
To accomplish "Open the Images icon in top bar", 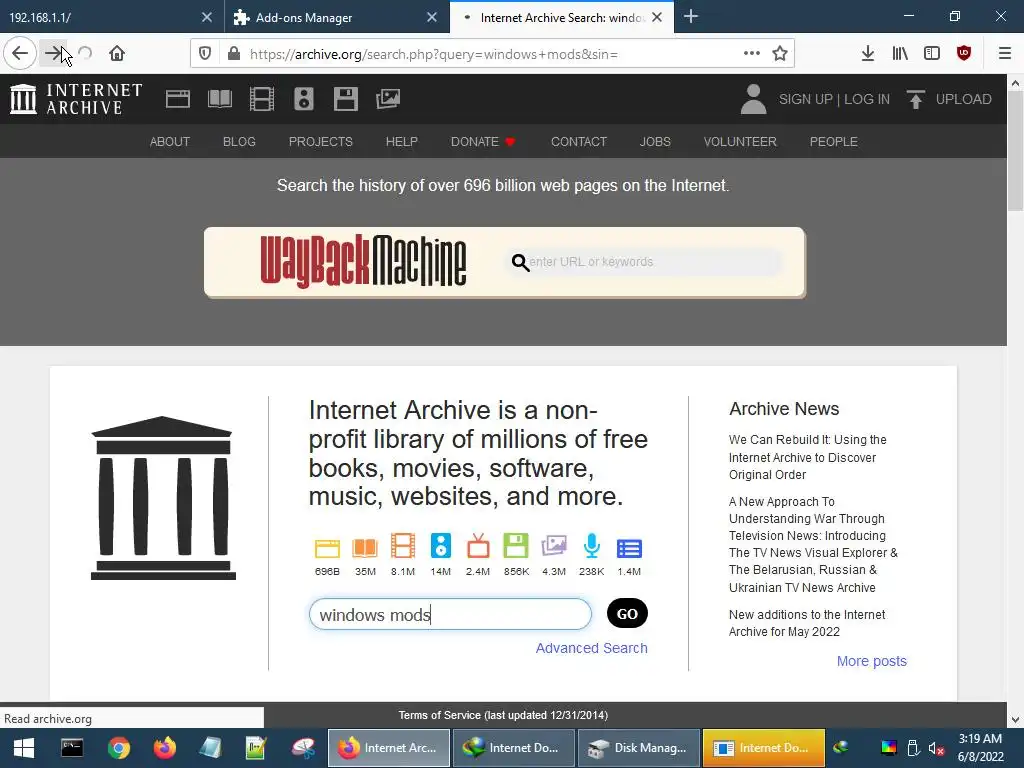I will (388, 99).
